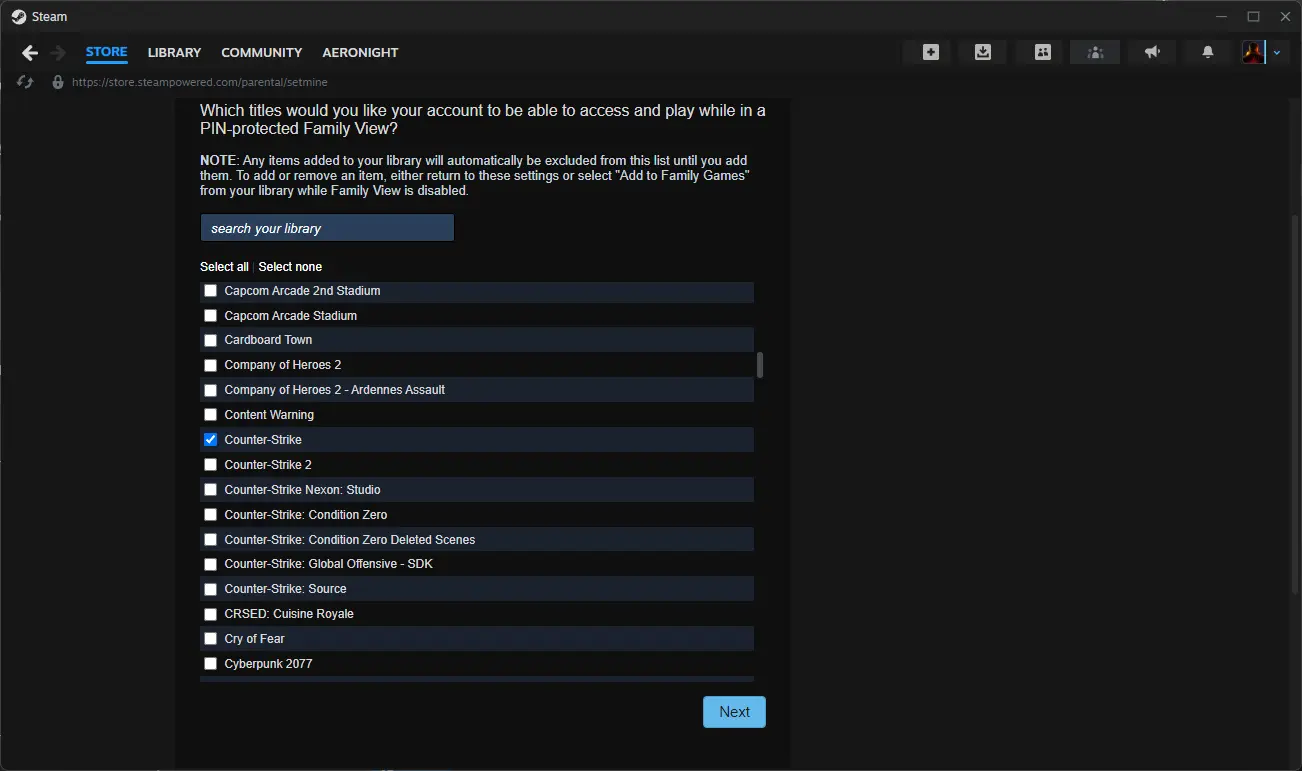
Task: Minimize the Steam window
Action: [1221, 17]
